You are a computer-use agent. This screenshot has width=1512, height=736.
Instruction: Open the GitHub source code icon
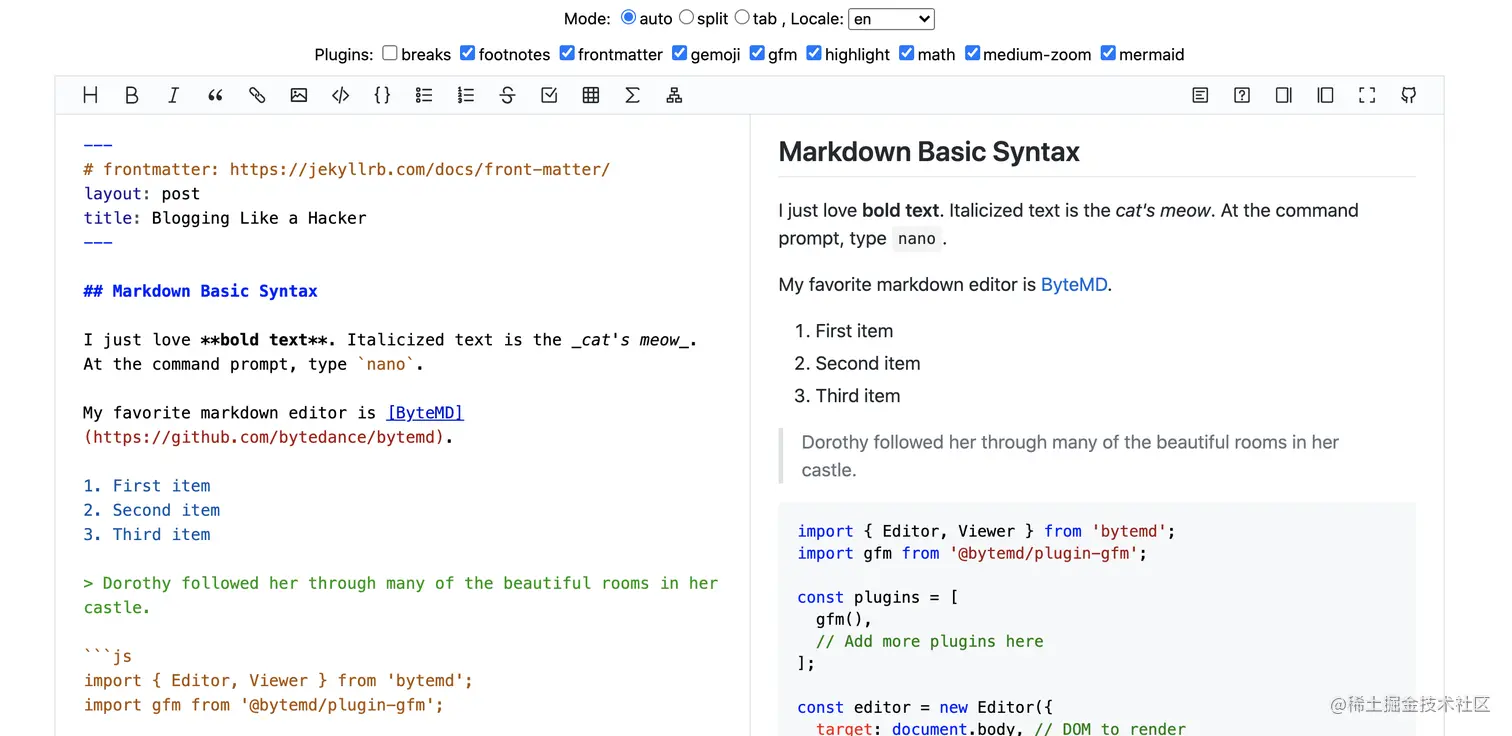(1409, 95)
